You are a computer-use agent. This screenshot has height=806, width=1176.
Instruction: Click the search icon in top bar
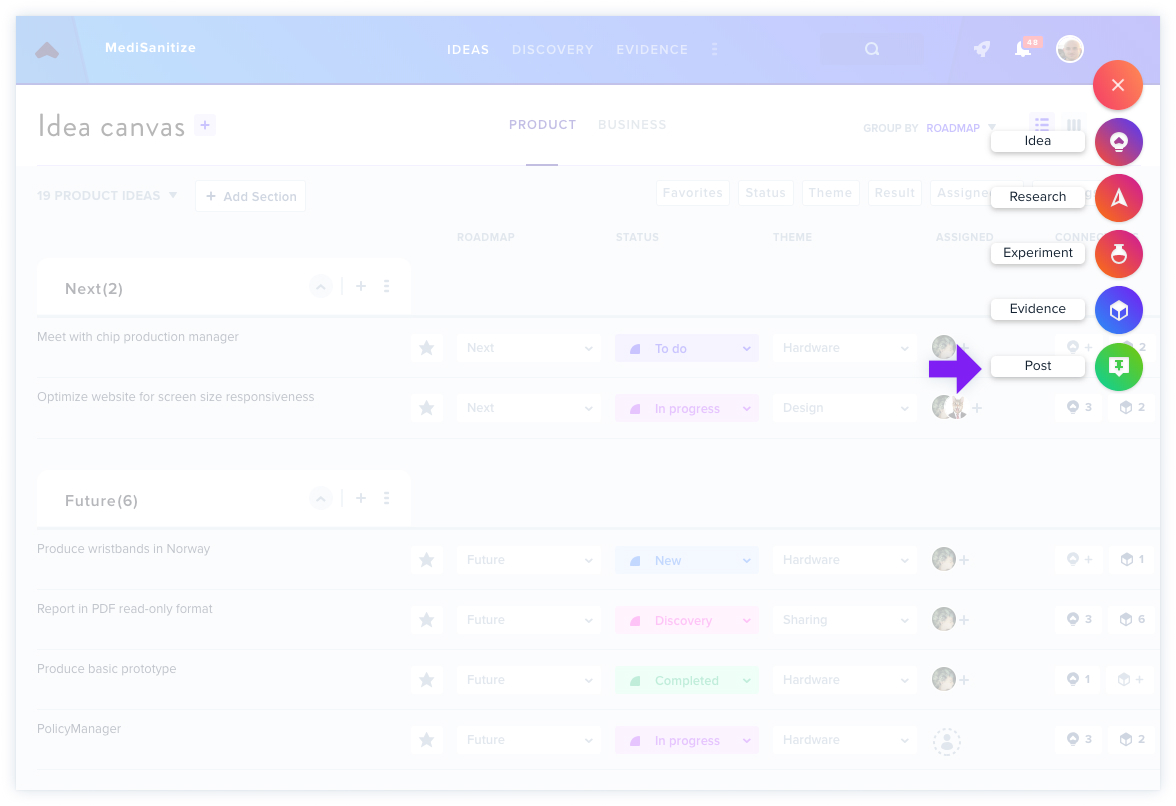pos(872,49)
